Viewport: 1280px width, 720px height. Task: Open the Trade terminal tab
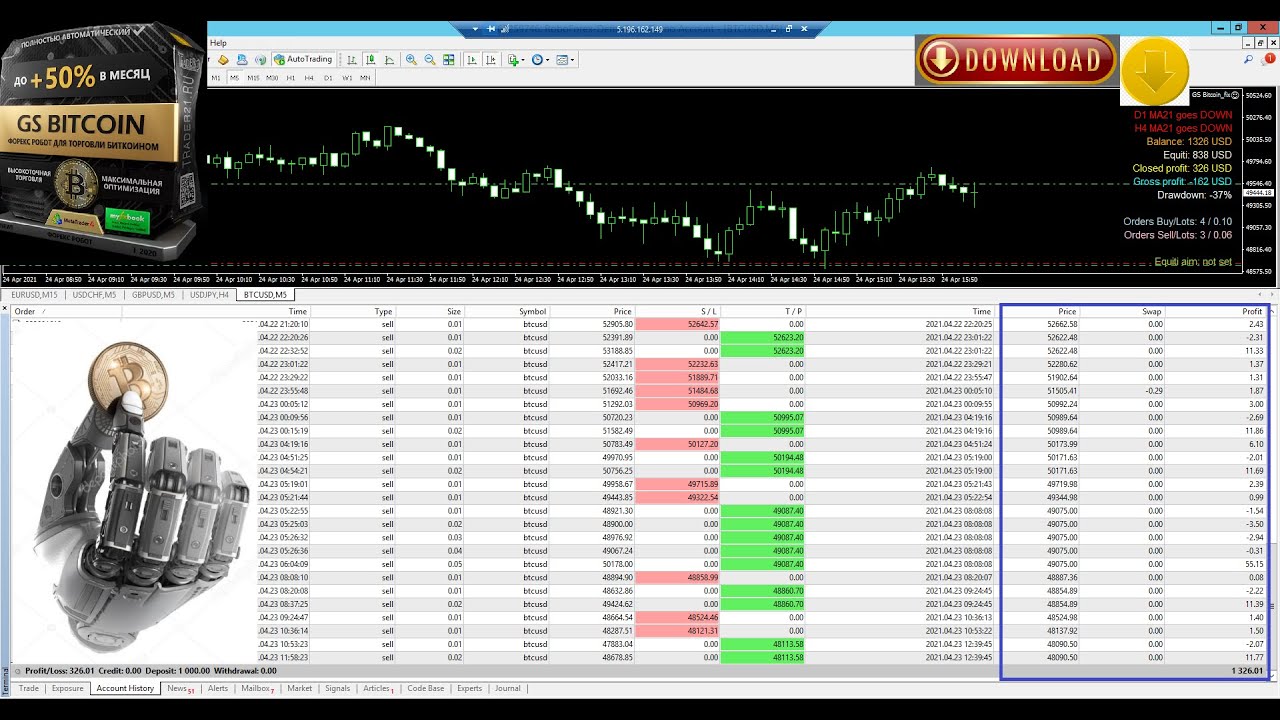(29, 688)
